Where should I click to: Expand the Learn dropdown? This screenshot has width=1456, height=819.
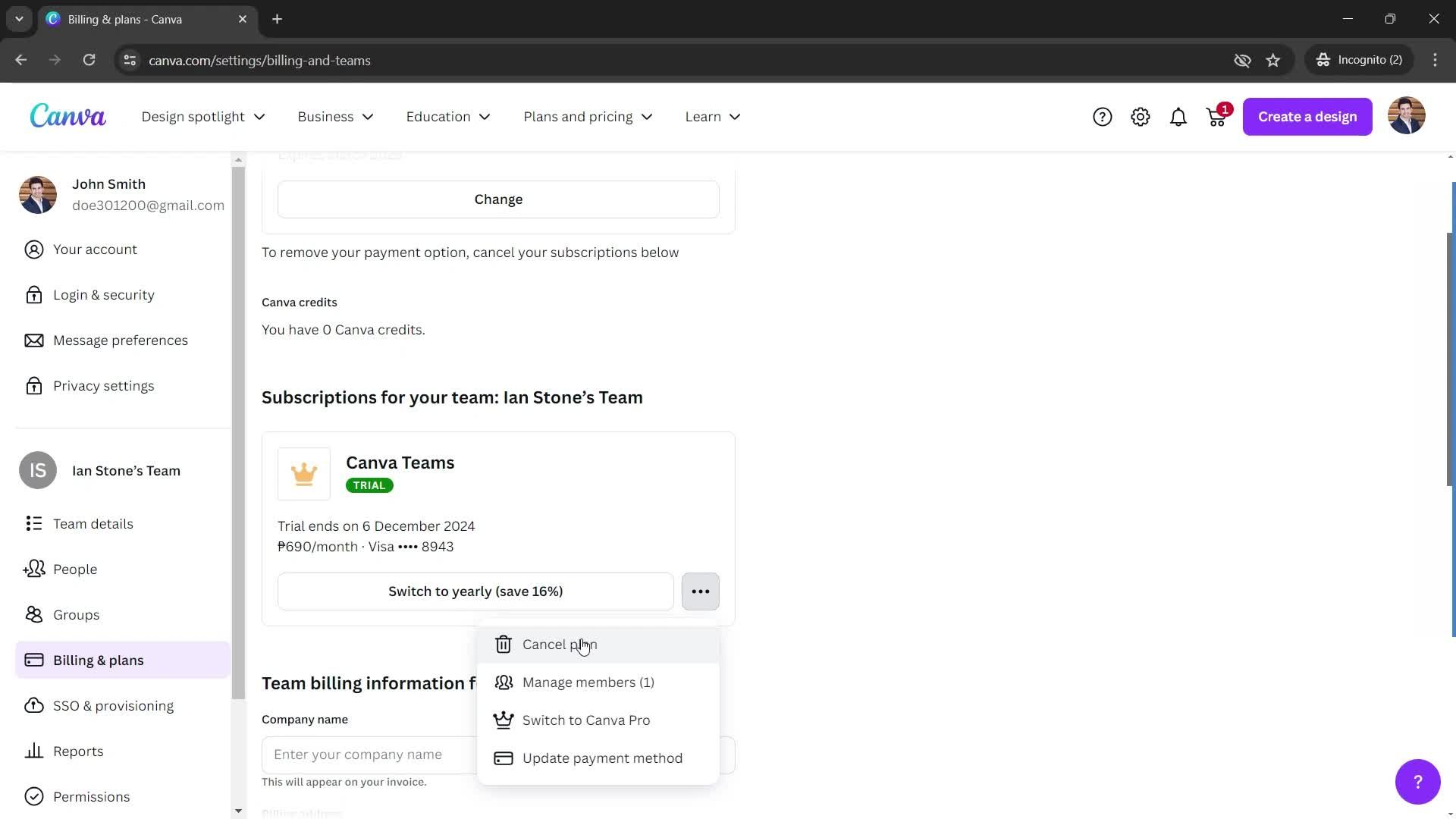click(x=713, y=117)
